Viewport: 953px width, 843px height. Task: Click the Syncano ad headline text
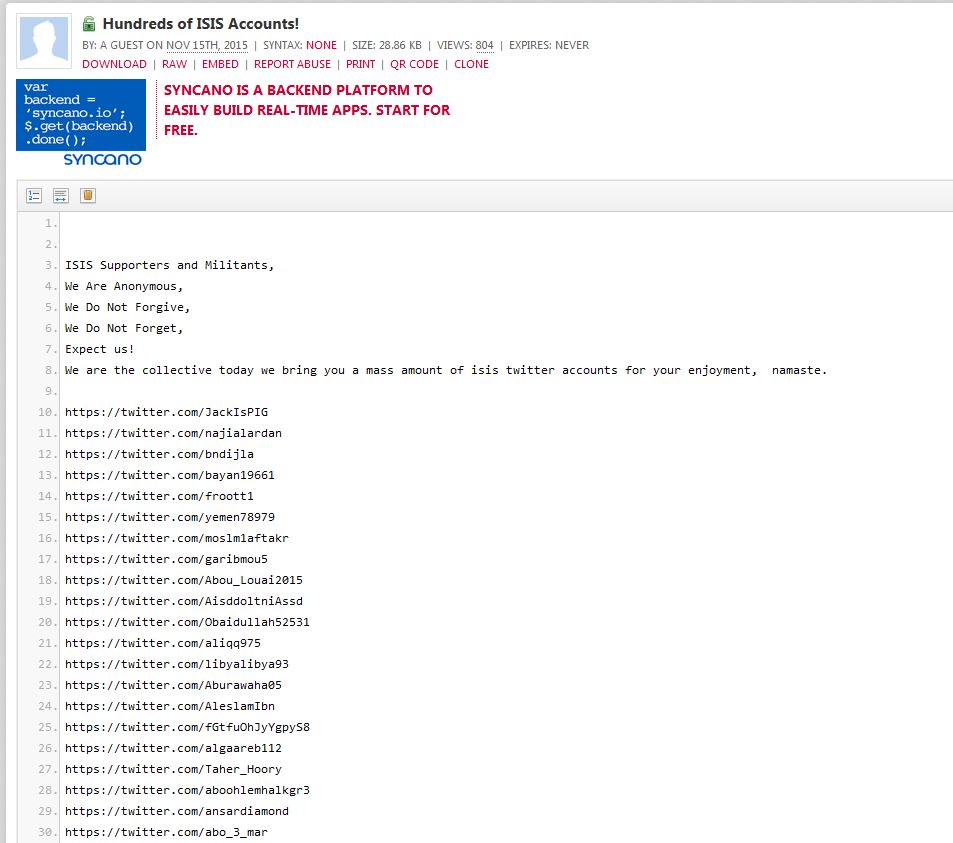pos(307,110)
